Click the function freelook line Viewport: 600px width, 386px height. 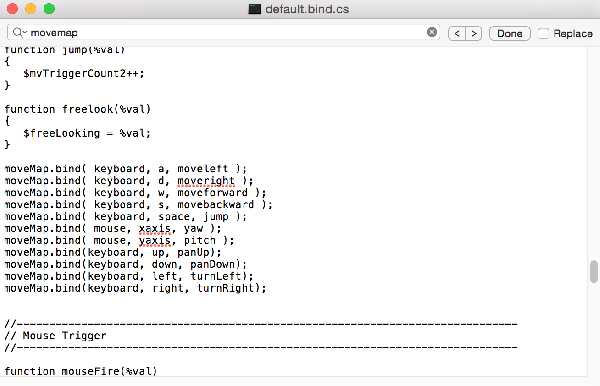(78, 109)
